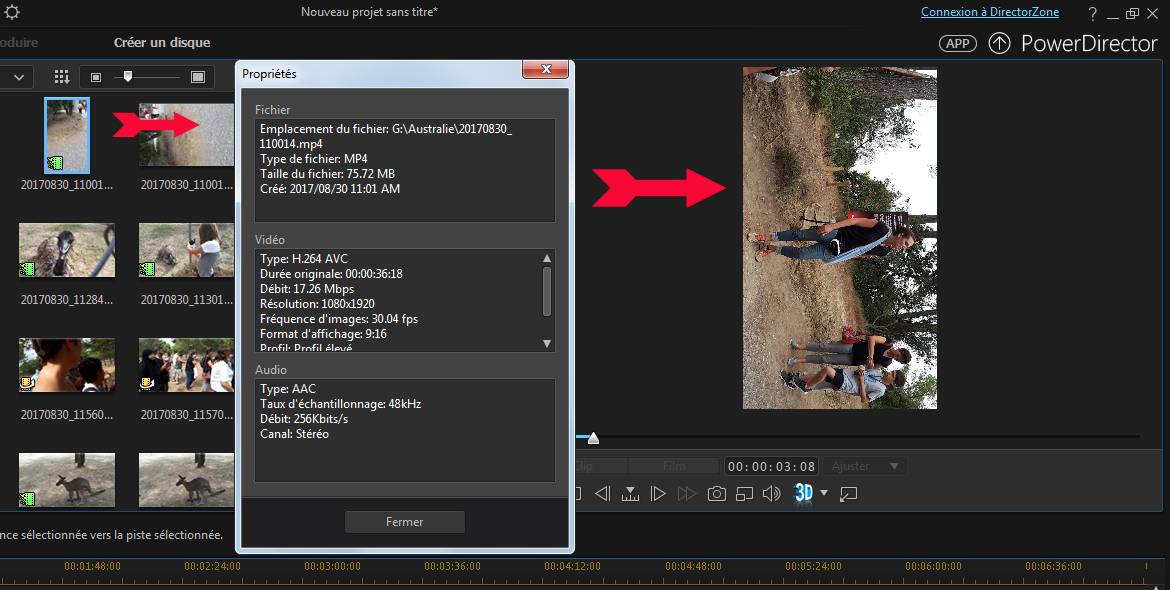Open the seek-by unit control
Image resolution: width=1170 pixels, height=590 pixels.
pyautogui.click(x=631, y=494)
